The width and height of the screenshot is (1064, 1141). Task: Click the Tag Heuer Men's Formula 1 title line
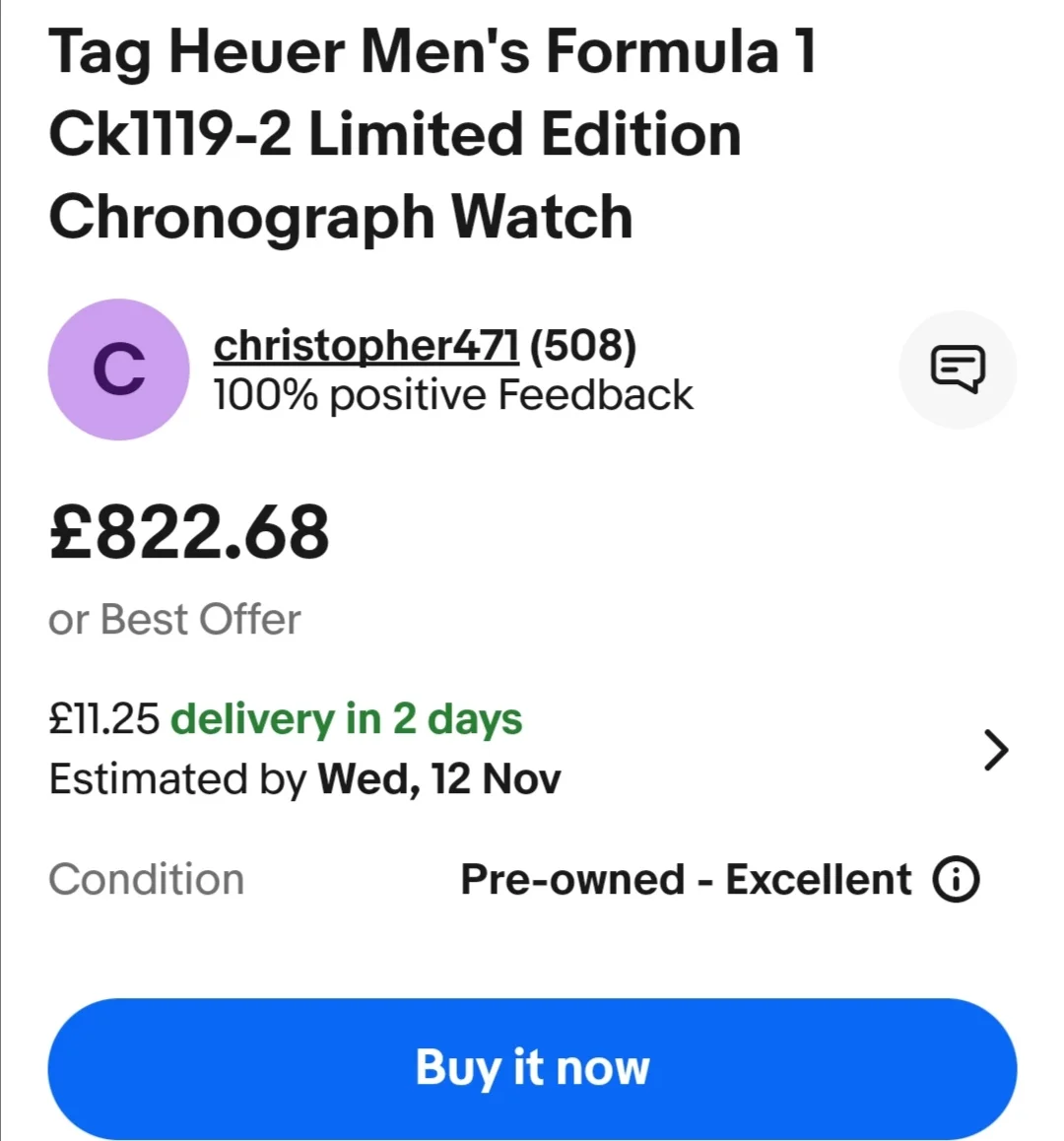(432, 51)
